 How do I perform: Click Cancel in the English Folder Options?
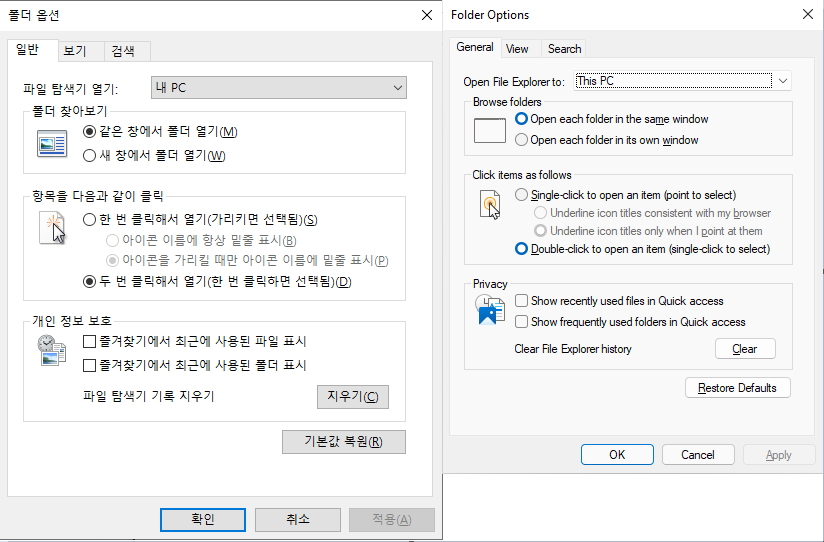click(698, 455)
